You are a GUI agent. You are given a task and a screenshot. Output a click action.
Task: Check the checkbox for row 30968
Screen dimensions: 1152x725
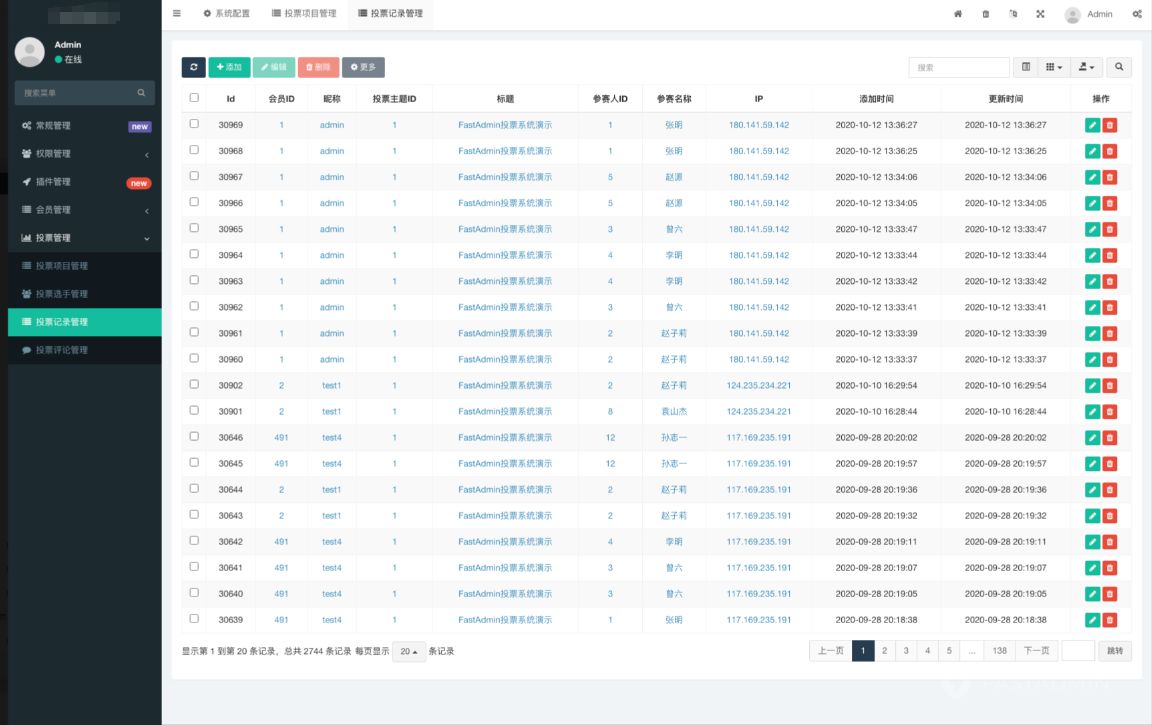pos(194,149)
